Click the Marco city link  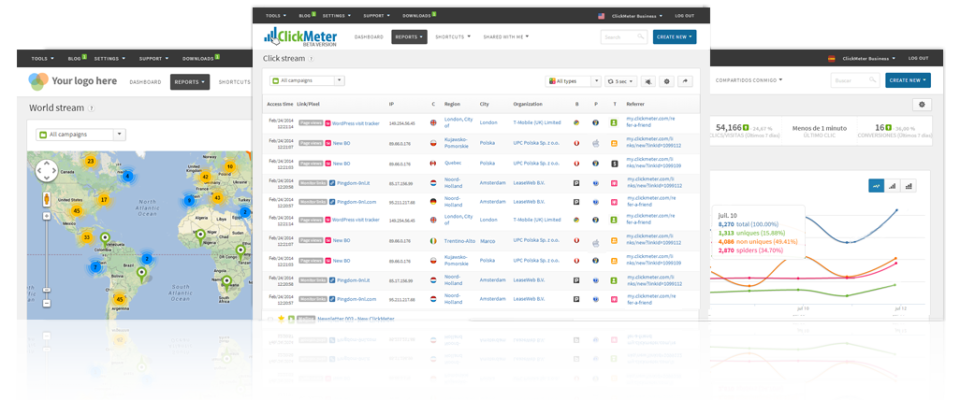487,241
